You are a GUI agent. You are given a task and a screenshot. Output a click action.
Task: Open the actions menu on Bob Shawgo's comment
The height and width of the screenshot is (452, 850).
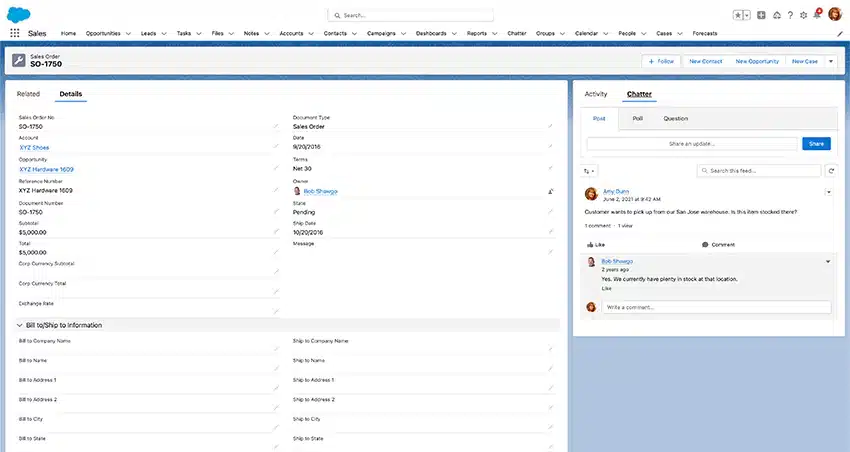coord(828,261)
